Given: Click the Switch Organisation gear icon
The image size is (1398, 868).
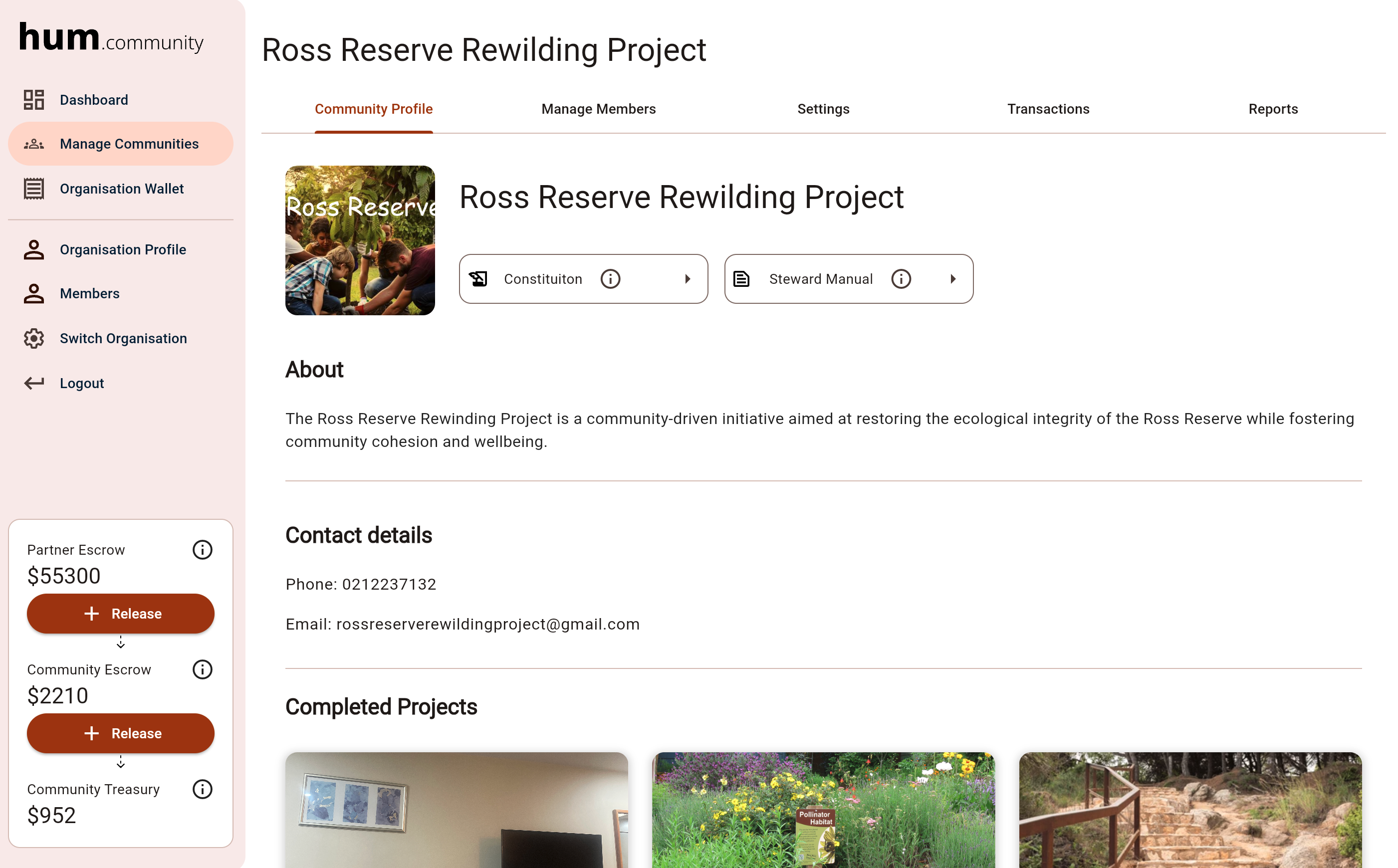Looking at the screenshot, I should pos(34,339).
